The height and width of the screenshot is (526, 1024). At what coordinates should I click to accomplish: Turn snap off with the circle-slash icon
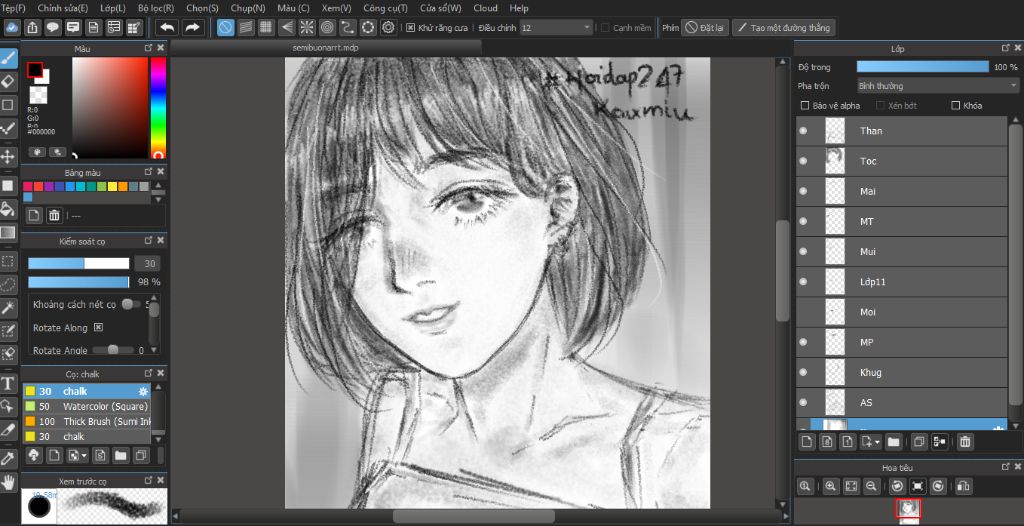click(225, 27)
